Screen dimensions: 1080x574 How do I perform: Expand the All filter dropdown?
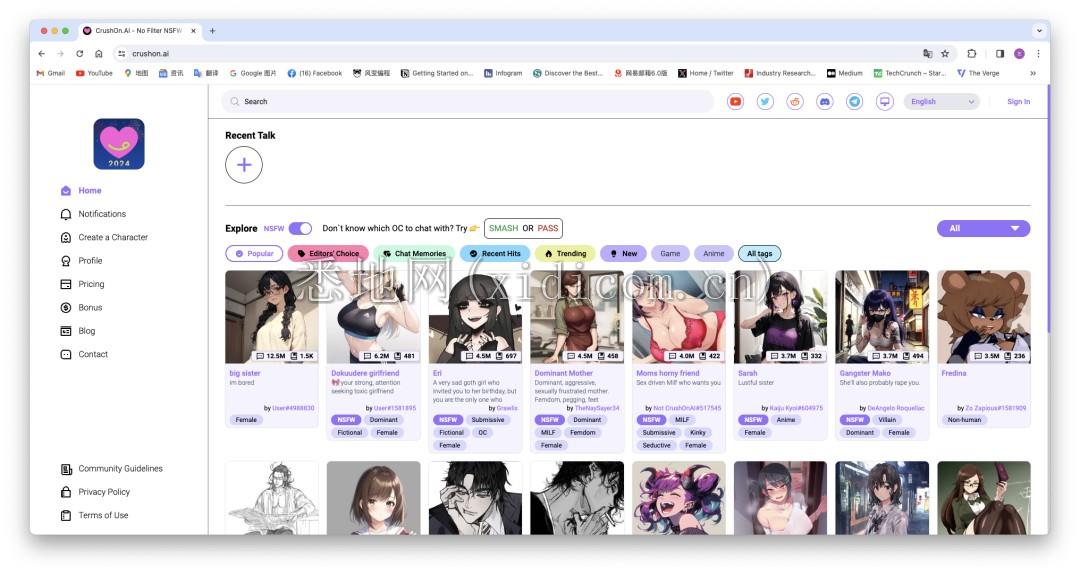[x=983, y=228]
